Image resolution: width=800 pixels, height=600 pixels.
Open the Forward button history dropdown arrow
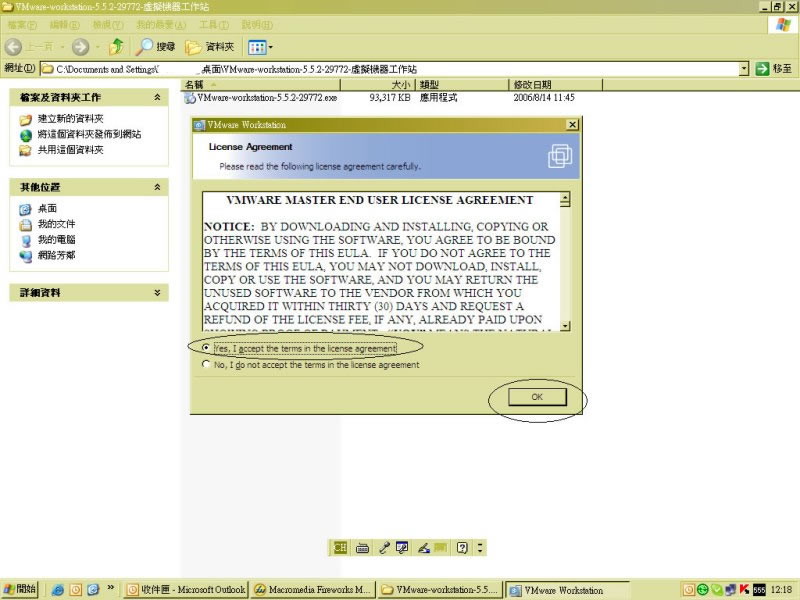97,47
